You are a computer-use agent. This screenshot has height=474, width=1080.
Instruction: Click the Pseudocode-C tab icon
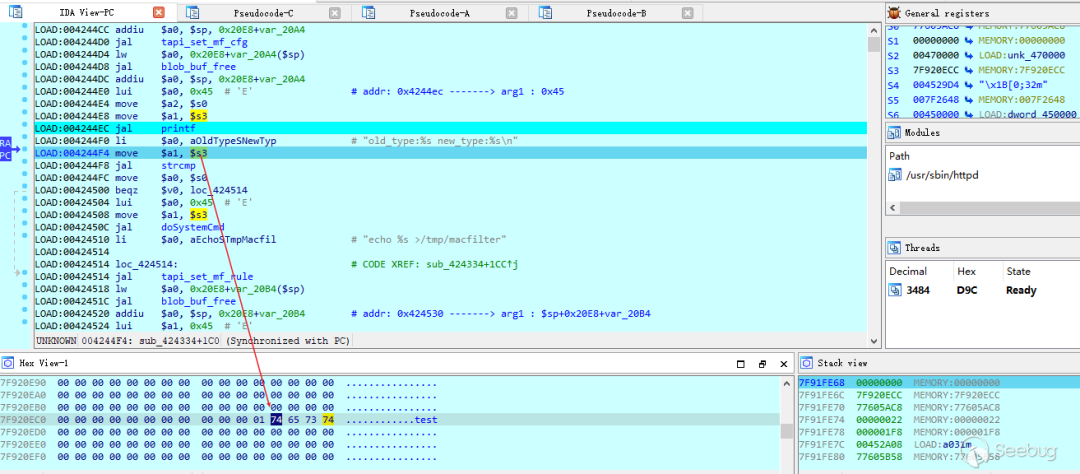pos(192,12)
